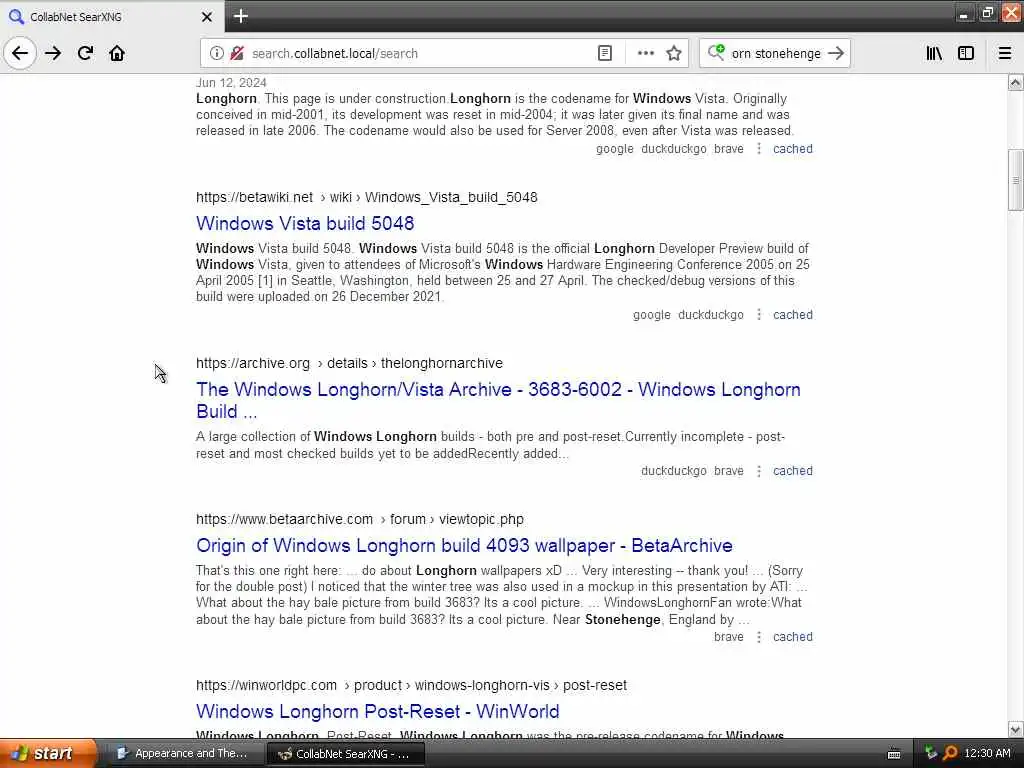Click the on-screen keyboard tray icon
The image size is (1024, 768).
click(x=894, y=754)
